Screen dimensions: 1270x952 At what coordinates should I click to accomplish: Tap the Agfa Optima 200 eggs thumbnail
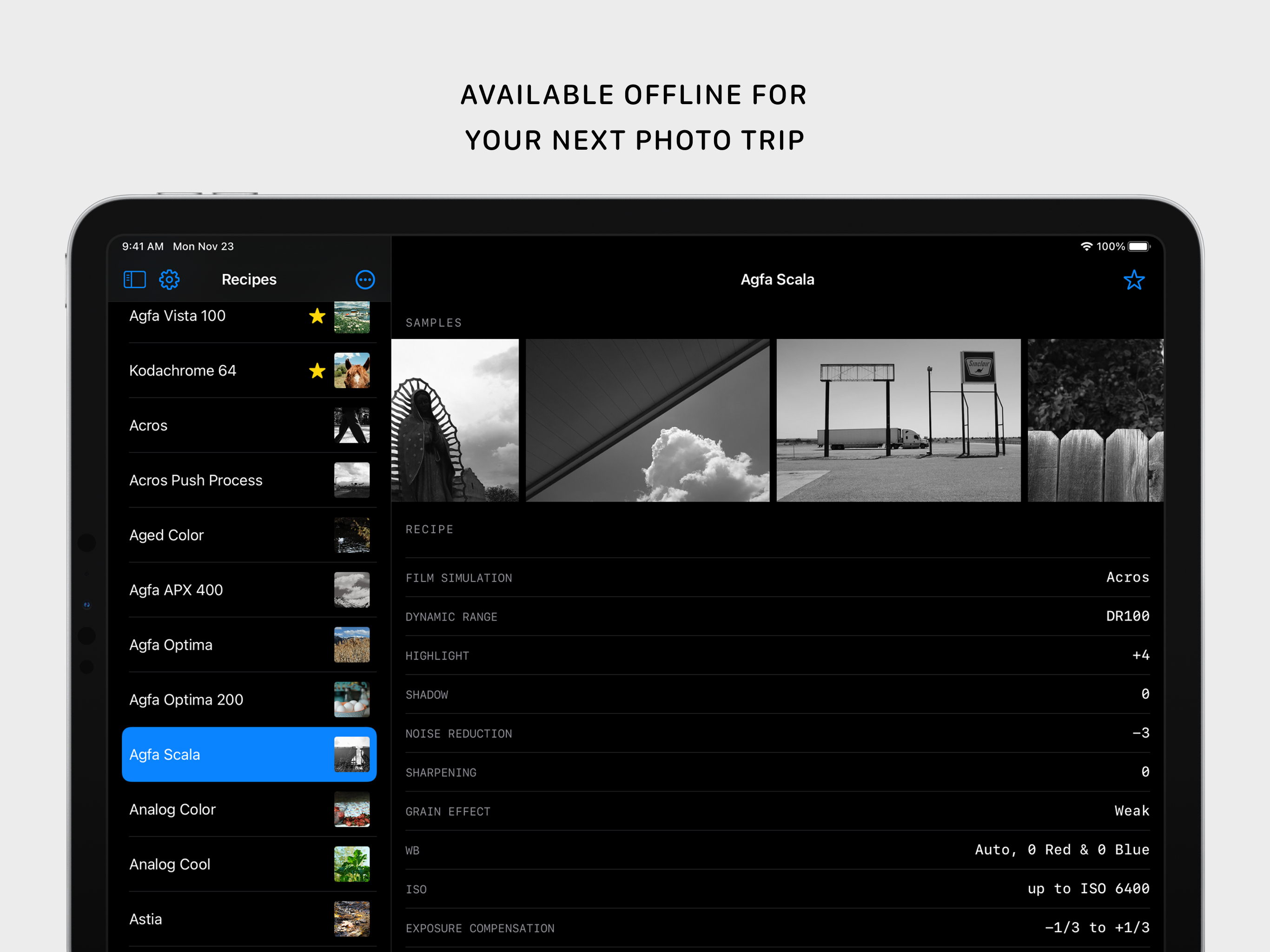(x=351, y=700)
